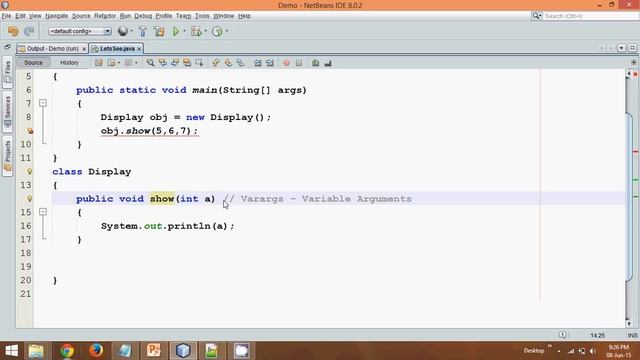640x360 pixels.
Task: Click the Windows Start button
Action: pyautogui.click(x=12, y=351)
